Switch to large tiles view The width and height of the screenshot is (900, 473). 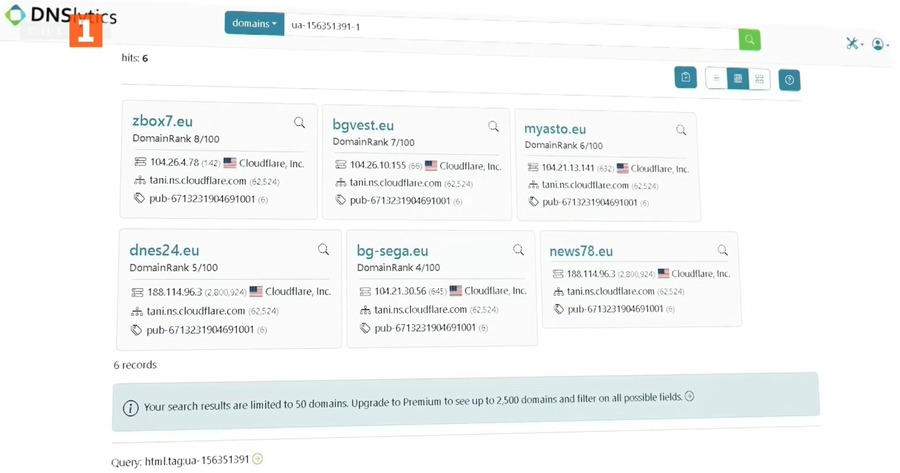[x=760, y=79]
